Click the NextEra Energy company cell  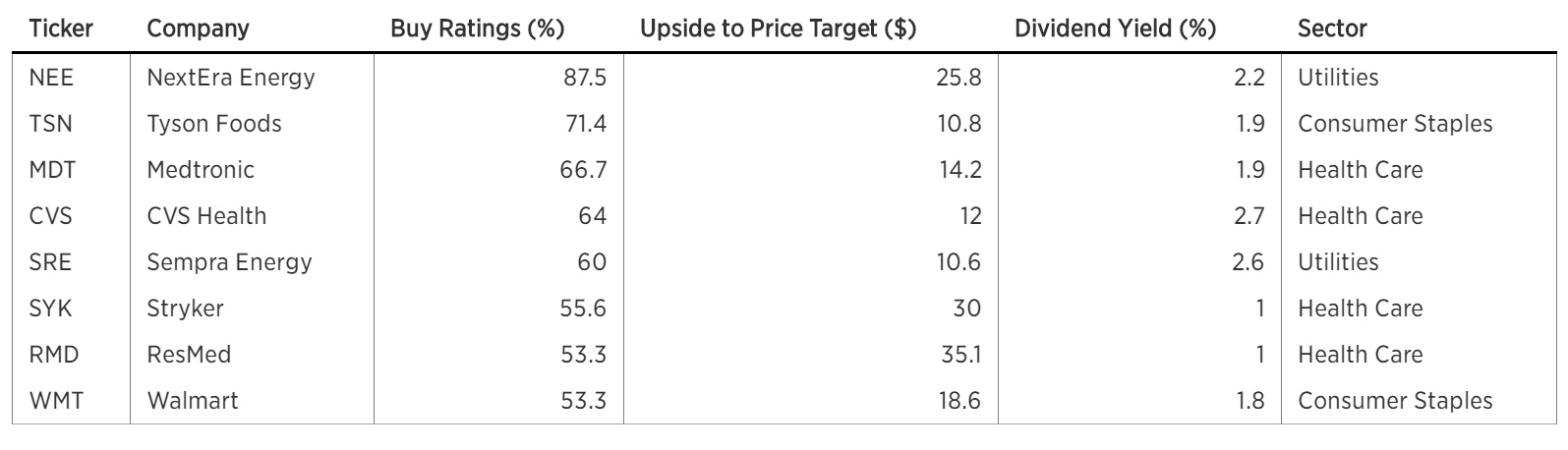[231, 78]
